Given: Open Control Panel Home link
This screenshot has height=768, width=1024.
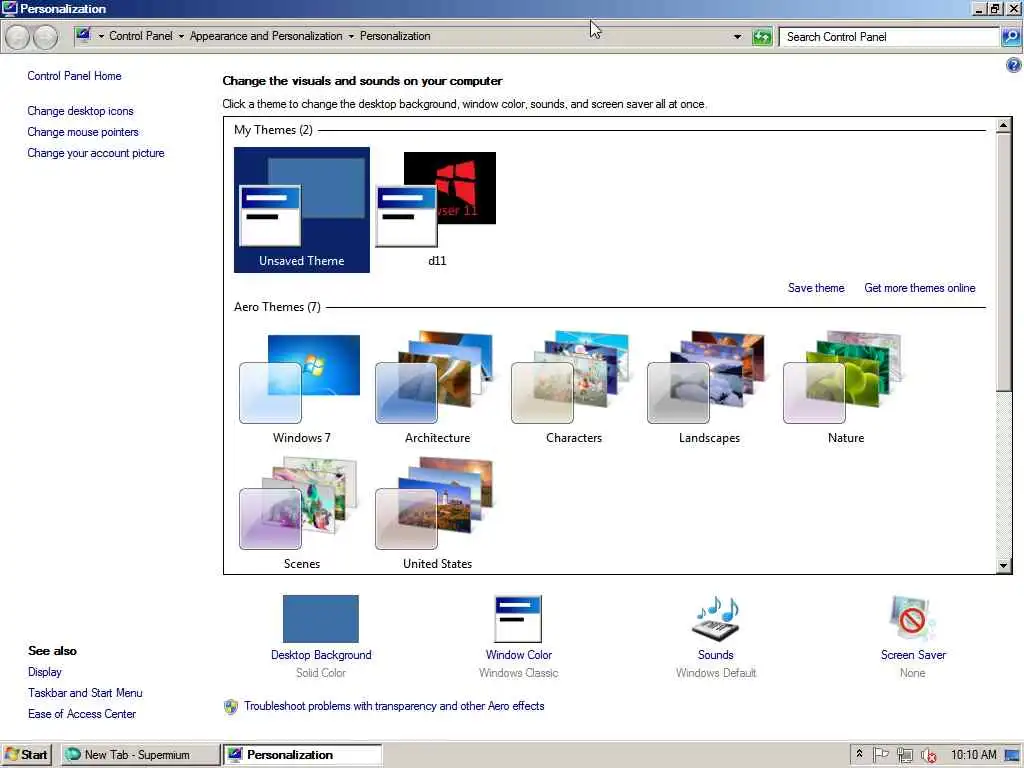Looking at the screenshot, I should tap(74, 76).
